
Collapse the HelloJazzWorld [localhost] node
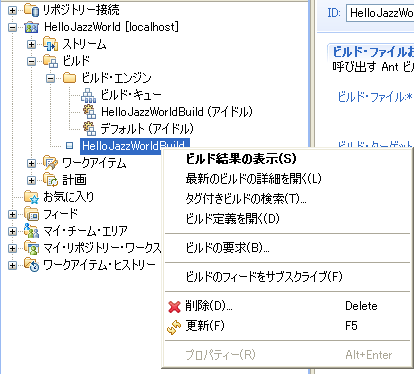12,27
